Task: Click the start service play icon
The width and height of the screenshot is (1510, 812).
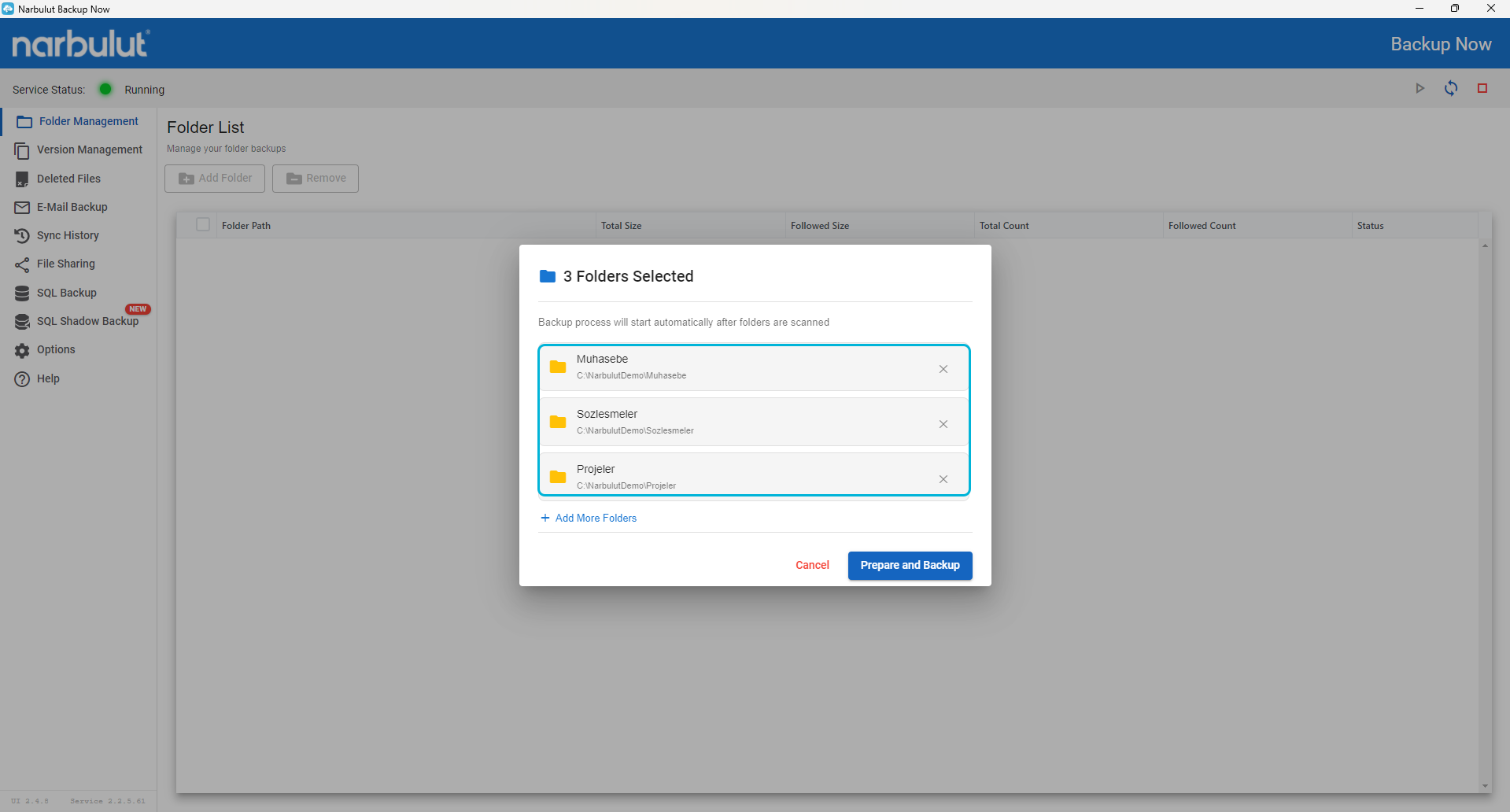Action: point(1420,88)
